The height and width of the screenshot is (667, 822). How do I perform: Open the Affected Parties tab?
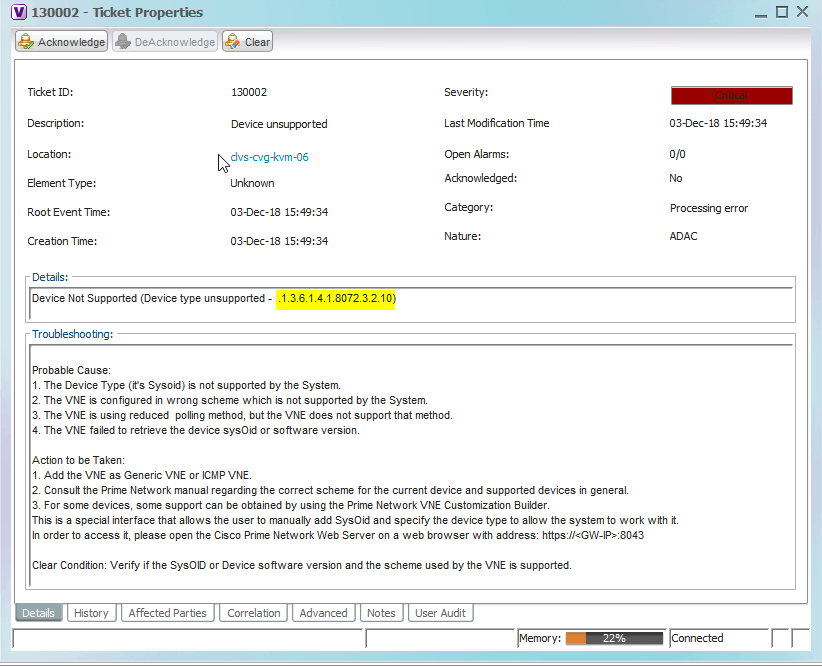coord(167,613)
